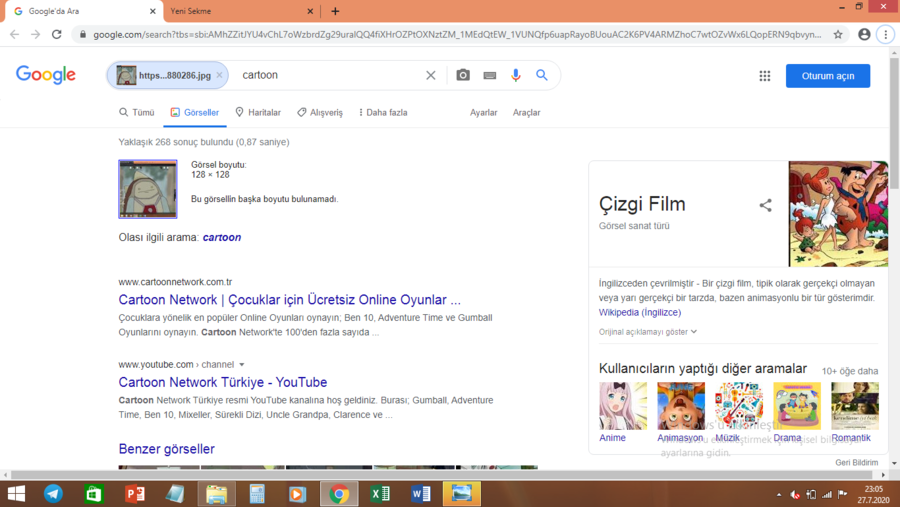This screenshot has height=507, width=900.
Task: Select the Tümü search tab
Action: click(x=137, y=113)
